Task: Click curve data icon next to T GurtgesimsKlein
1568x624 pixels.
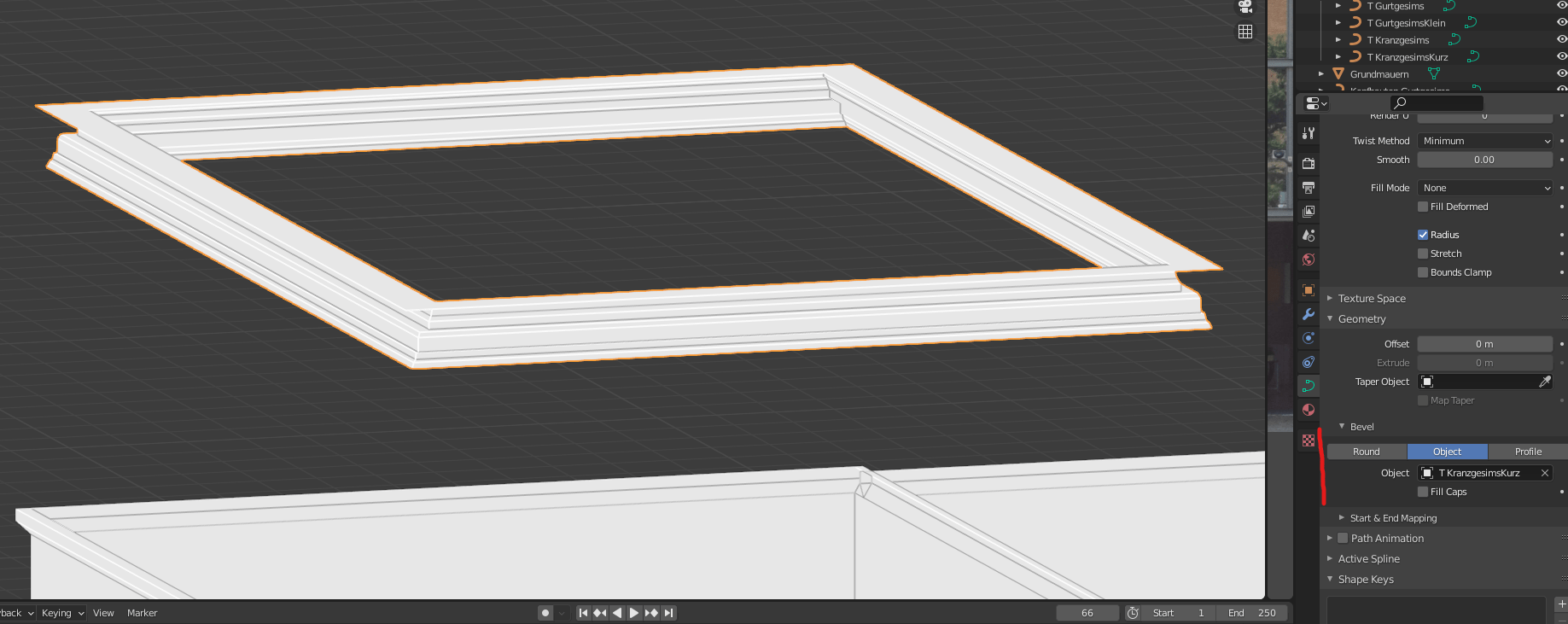Action: pos(1470,23)
